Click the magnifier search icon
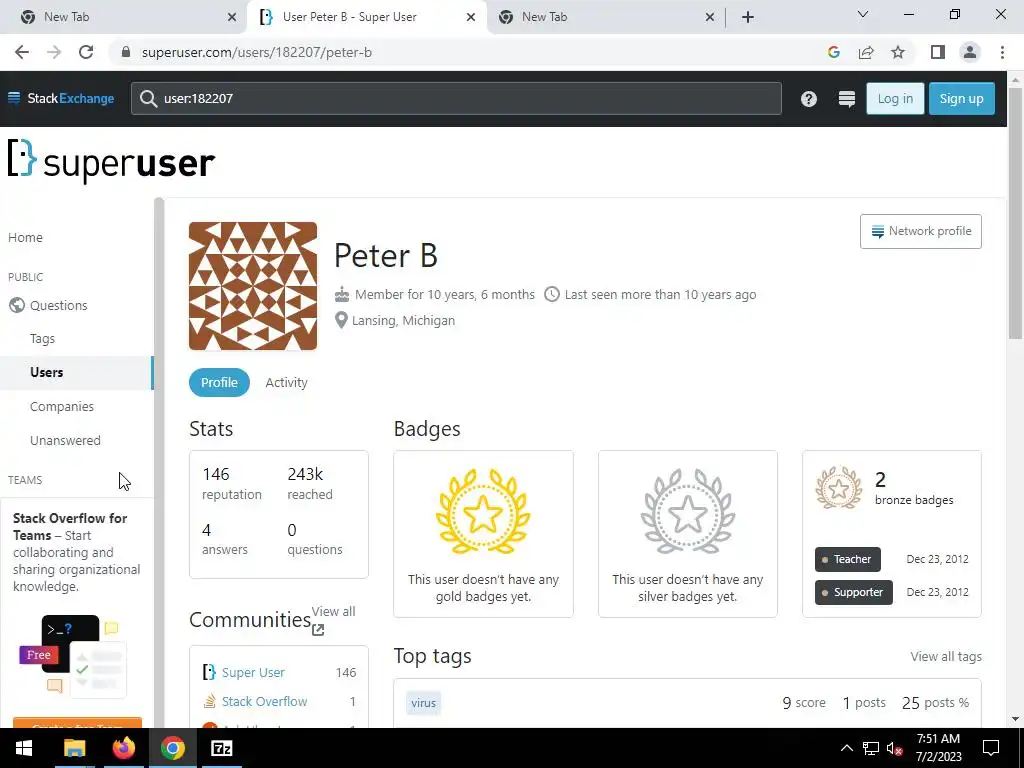The image size is (1024, 768). point(148,99)
